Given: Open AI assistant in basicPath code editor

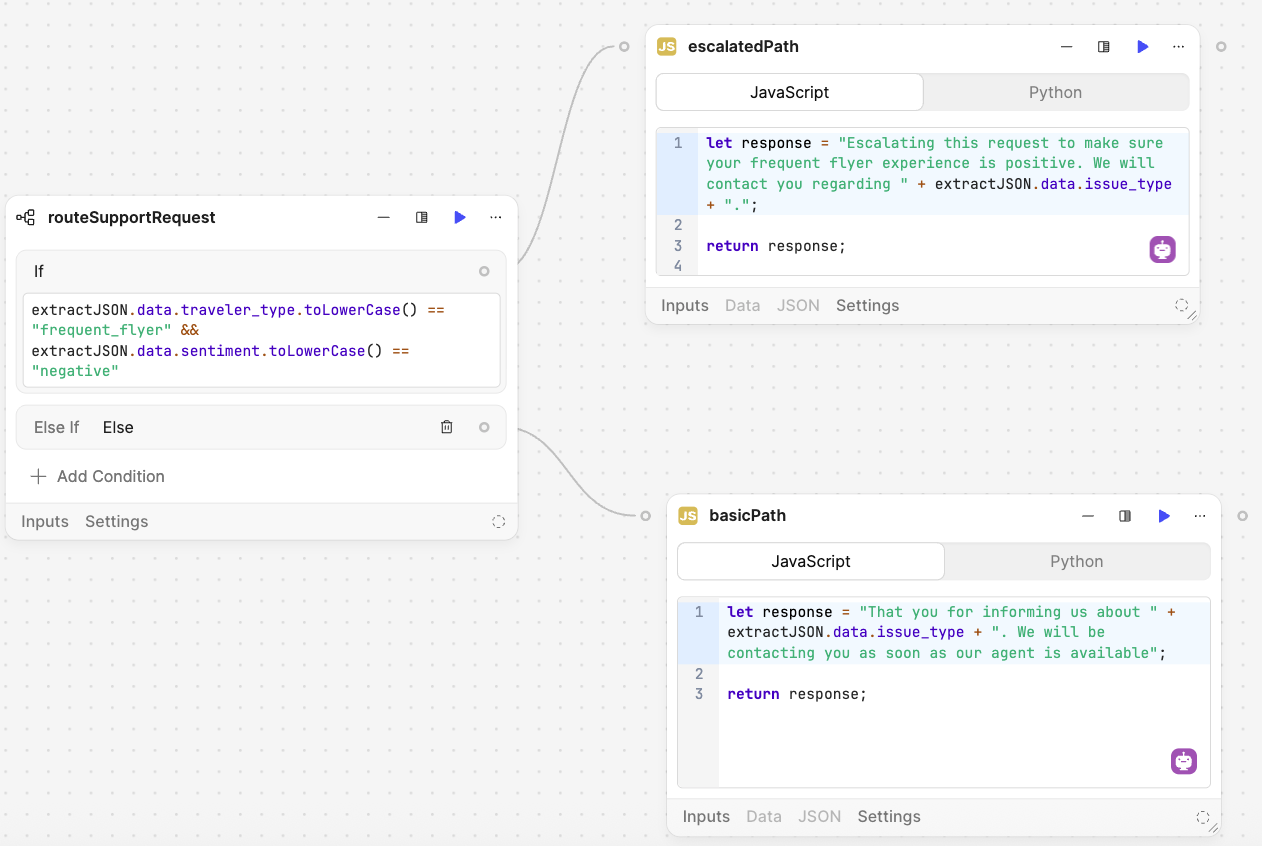Looking at the screenshot, I should click(1183, 761).
